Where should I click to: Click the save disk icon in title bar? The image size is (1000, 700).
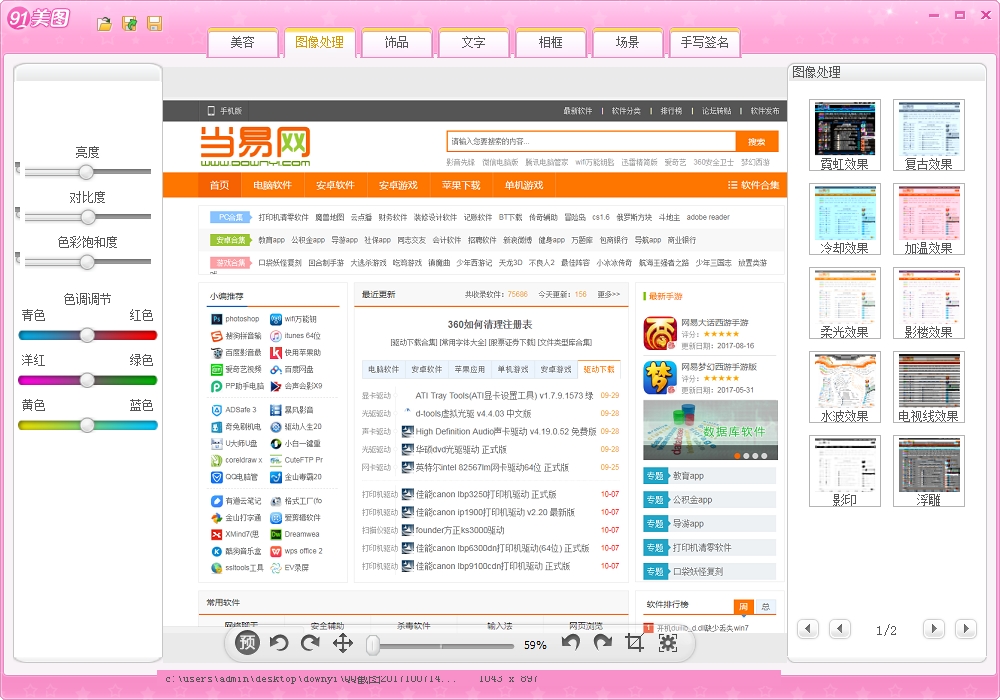[155, 23]
